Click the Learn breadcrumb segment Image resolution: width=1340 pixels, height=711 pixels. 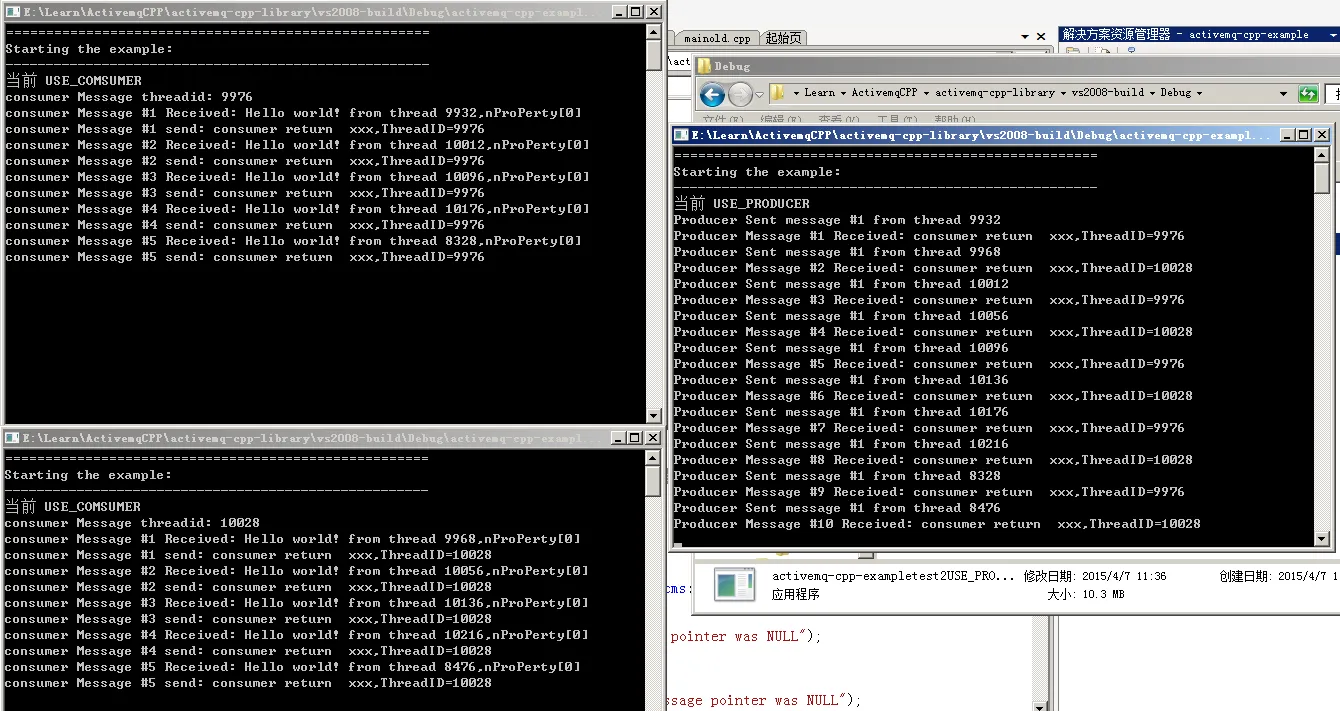[x=819, y=93]
